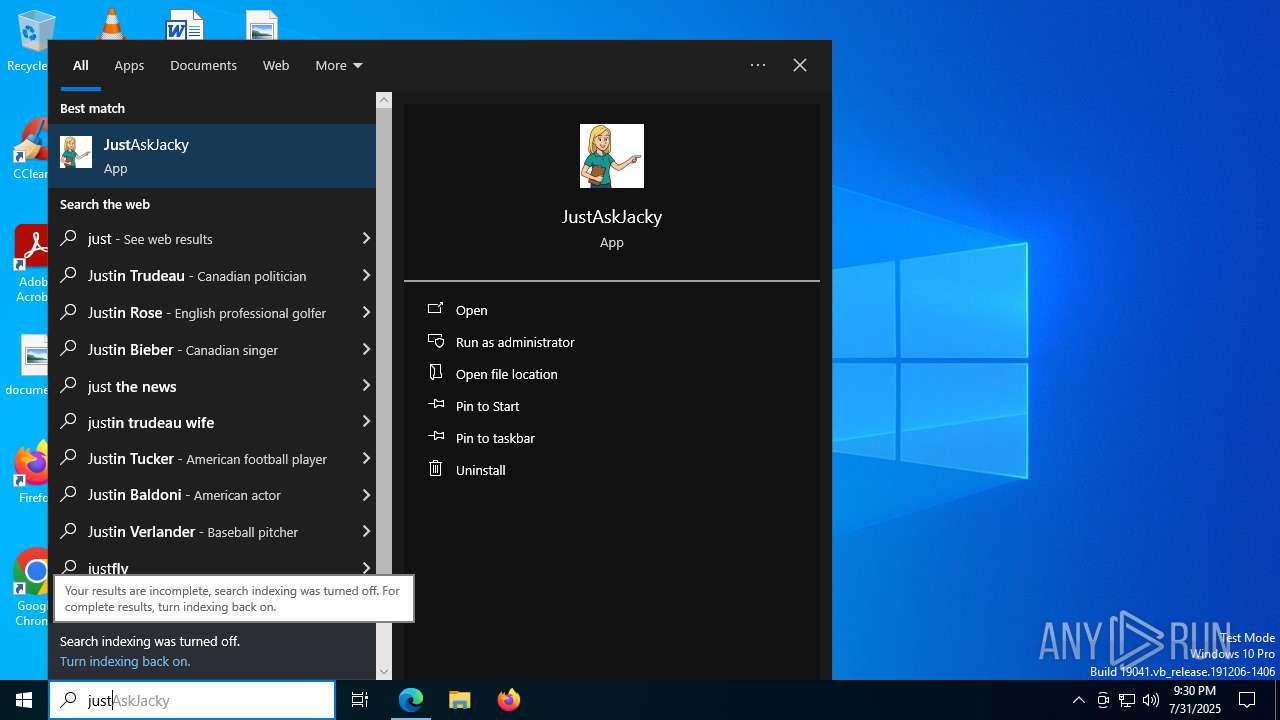Viewport: 1280px width, 720px height.
Task: Expand the Justin Tucker result chevron
Action: tap(366, 458)
